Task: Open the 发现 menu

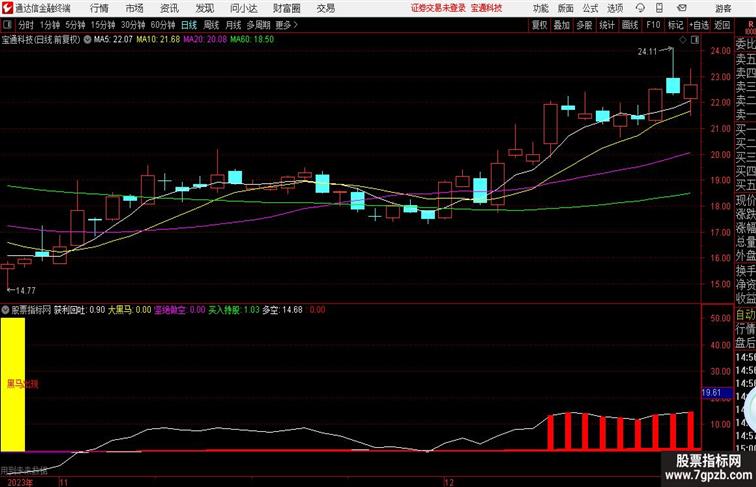Action: 204,8
